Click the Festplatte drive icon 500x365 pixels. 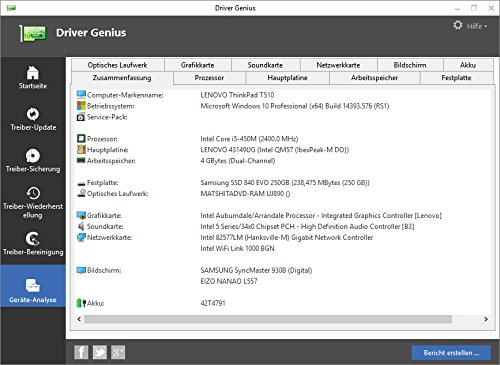click(x=81, y=183)
